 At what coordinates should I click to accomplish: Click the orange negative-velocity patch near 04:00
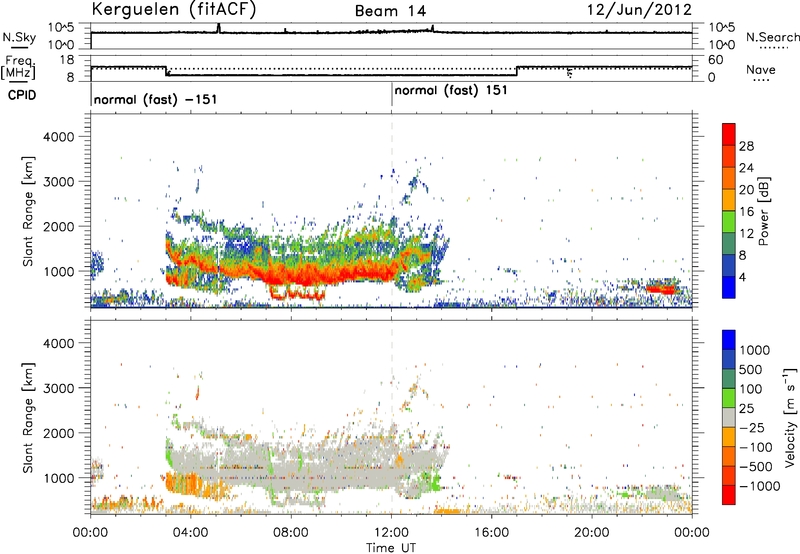(189, 484)
